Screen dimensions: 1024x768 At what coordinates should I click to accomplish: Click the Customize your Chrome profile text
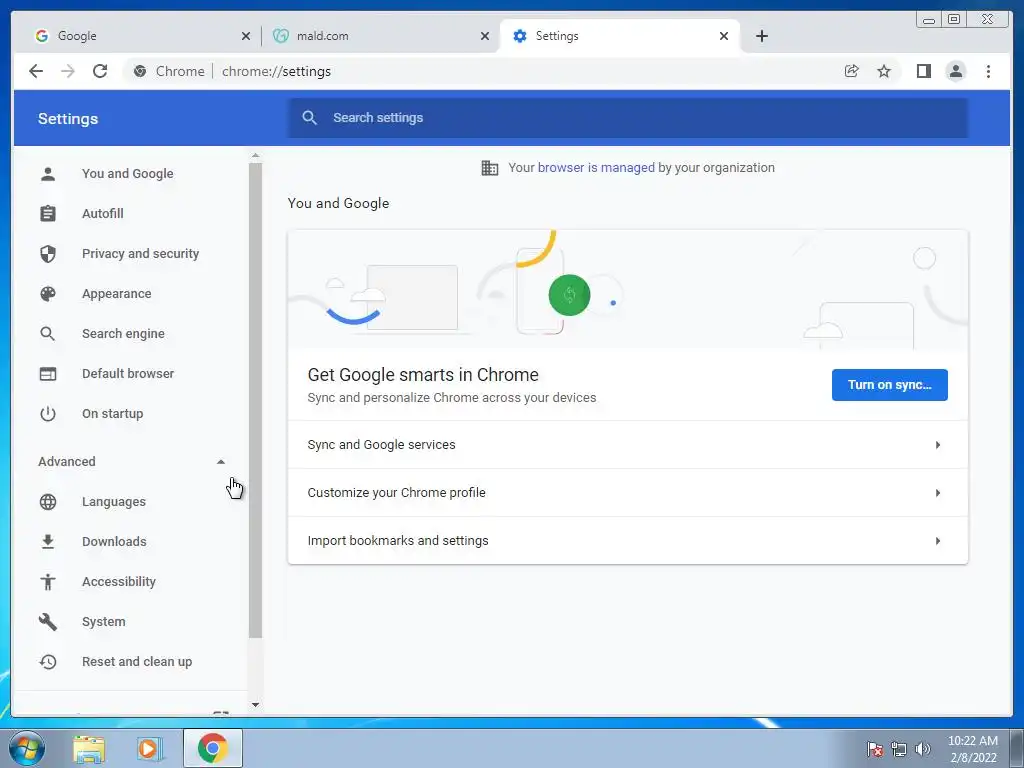pyautogui.click(x=396, y=493)
